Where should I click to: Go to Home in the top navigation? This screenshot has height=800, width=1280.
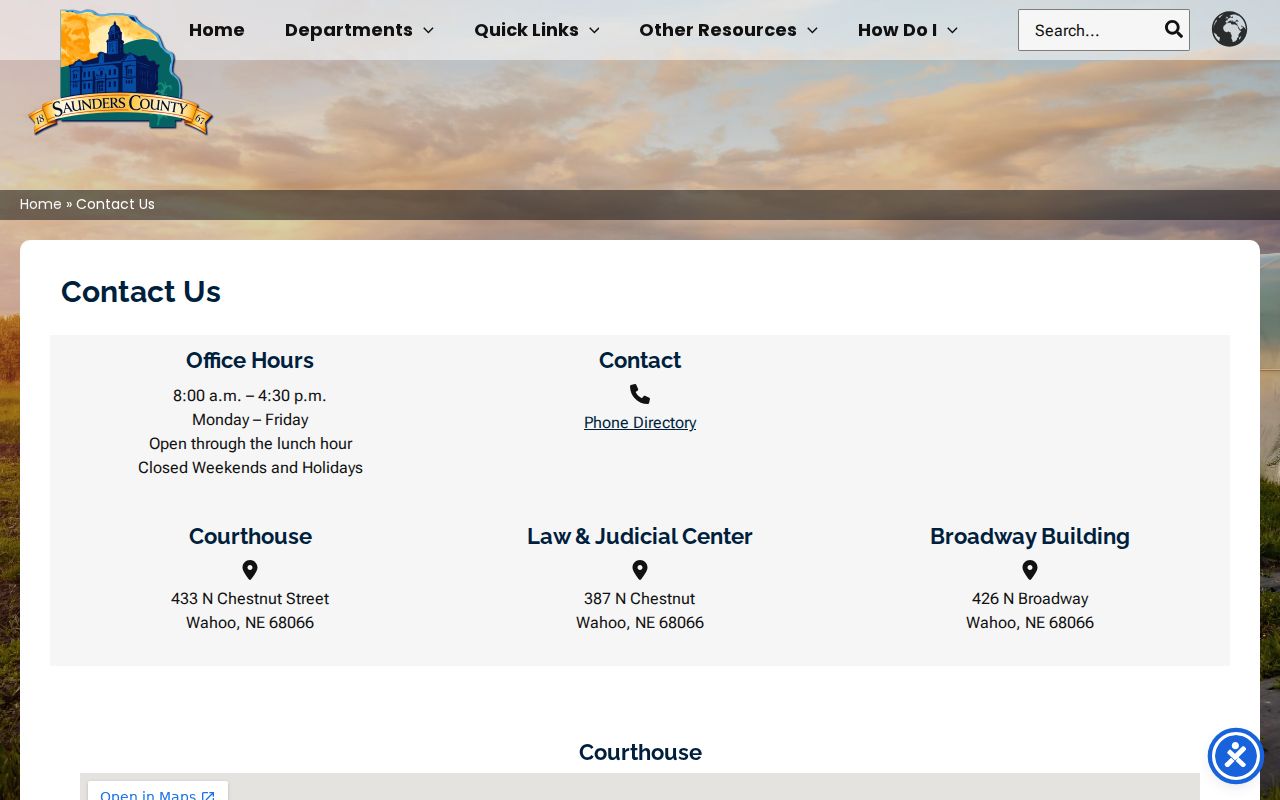pos(217,30)
